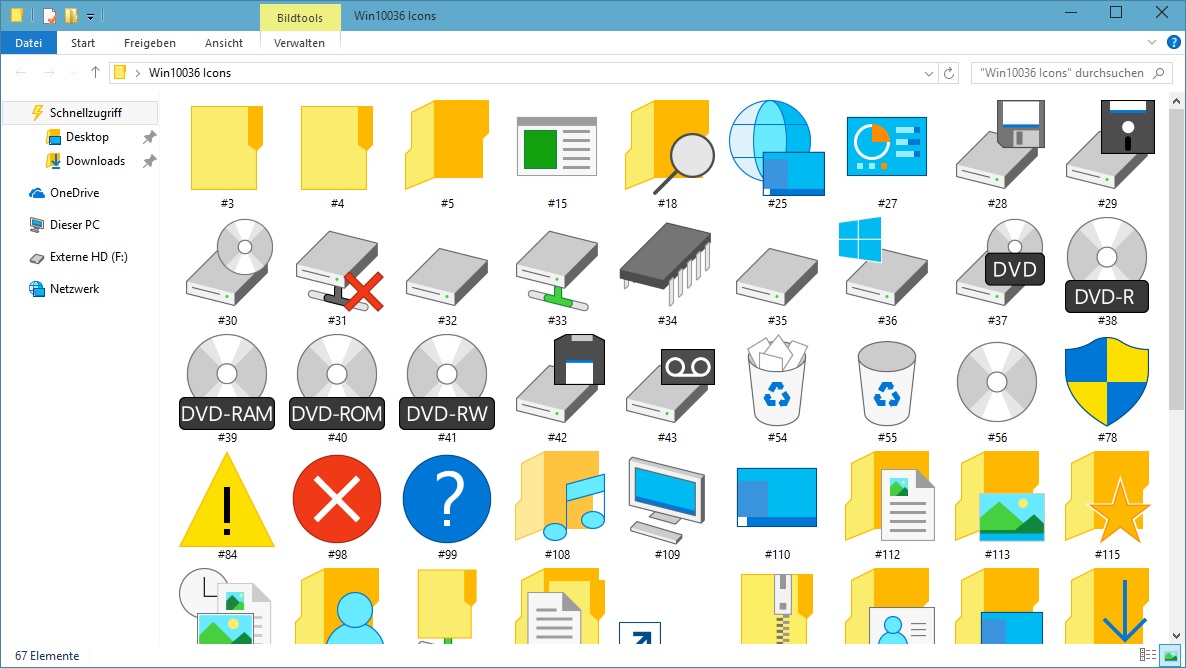Select the computer monitor icon #109
The width and height of the screenshot is (1186, 668).
pyautogui.click(x=666, y=497)
